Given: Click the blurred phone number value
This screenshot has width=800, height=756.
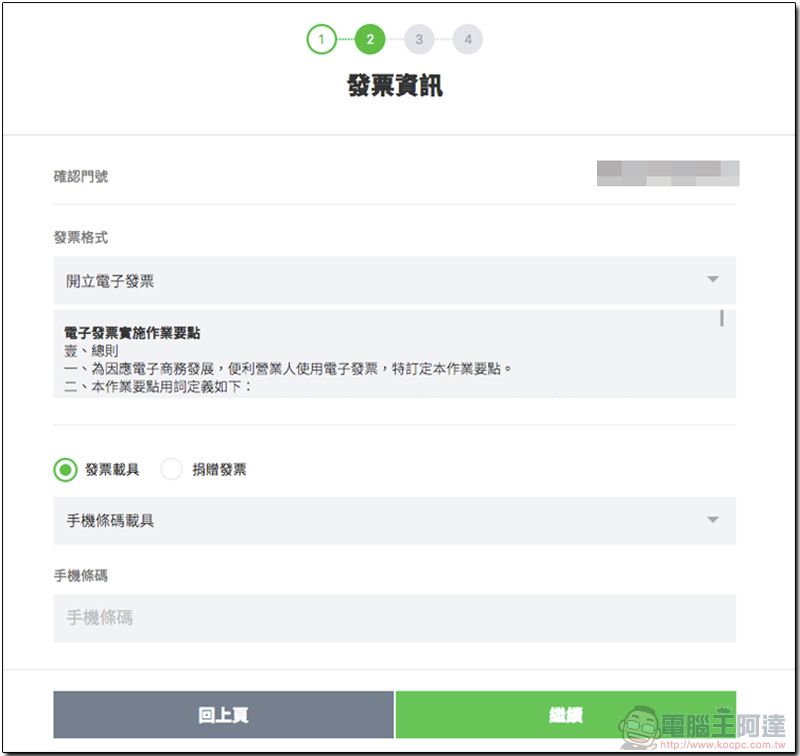Looking at the screenshot, I should 668,173.
